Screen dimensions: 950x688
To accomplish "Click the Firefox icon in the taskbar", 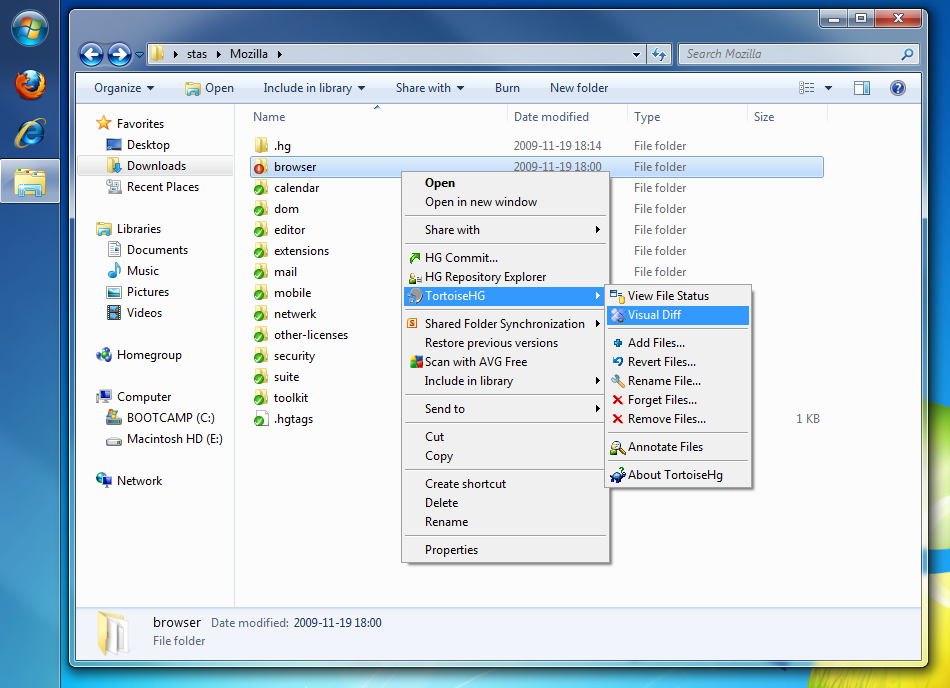I will coord(30,84).
